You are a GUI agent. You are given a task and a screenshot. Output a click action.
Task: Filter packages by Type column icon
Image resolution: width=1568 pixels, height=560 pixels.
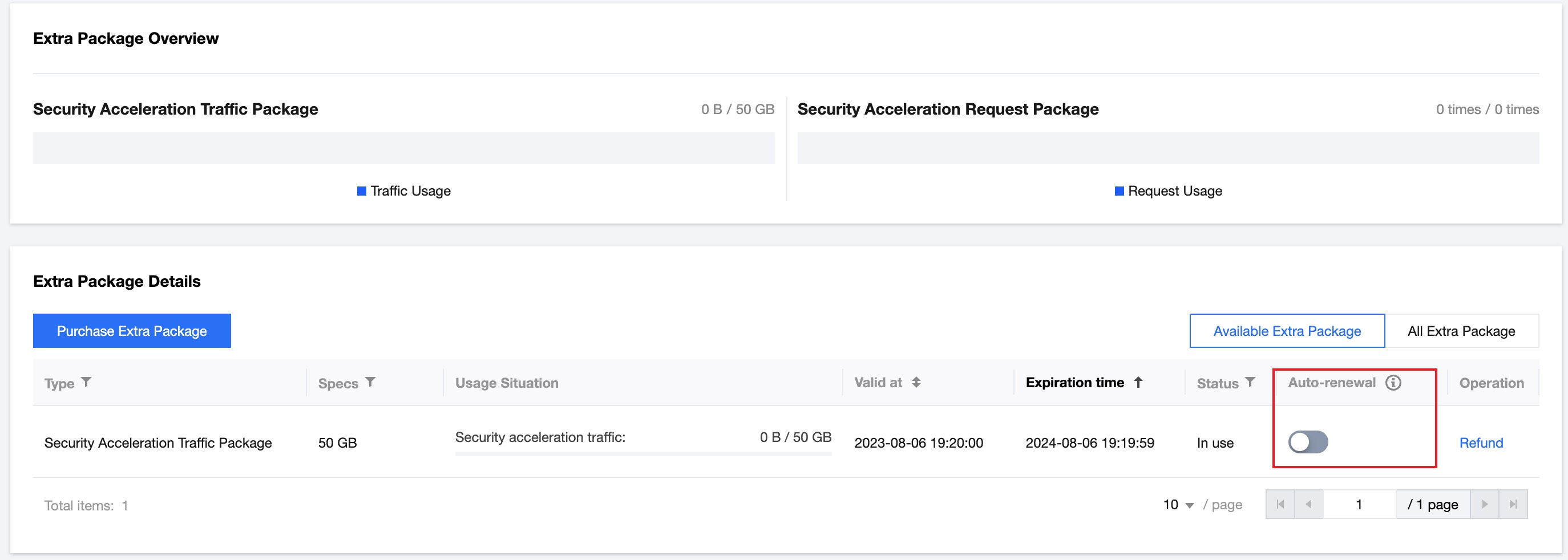[x=86, y=382]
